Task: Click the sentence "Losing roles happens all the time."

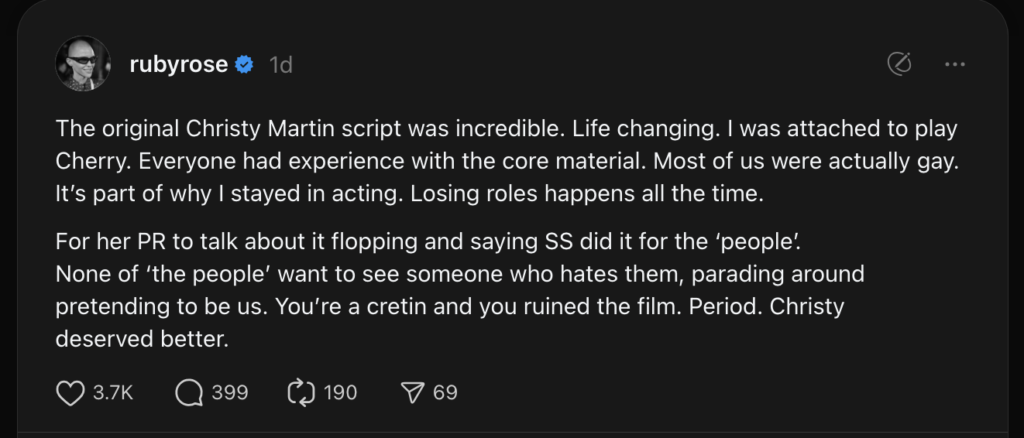Action: click(x=608, y=195)
